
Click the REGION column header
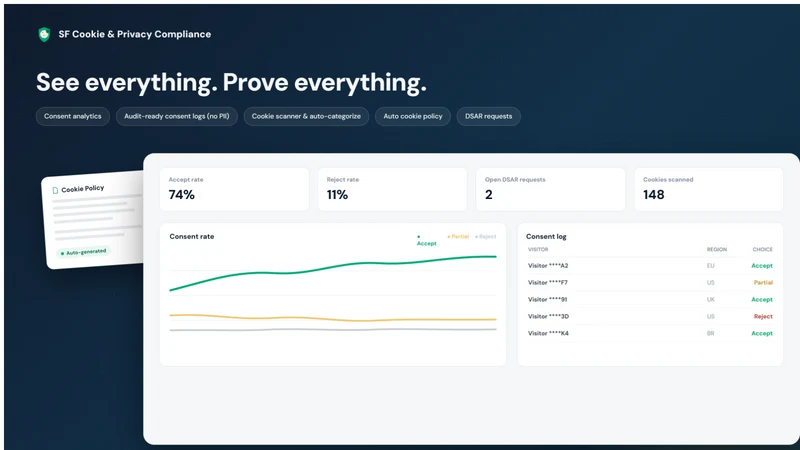point(717,249)
